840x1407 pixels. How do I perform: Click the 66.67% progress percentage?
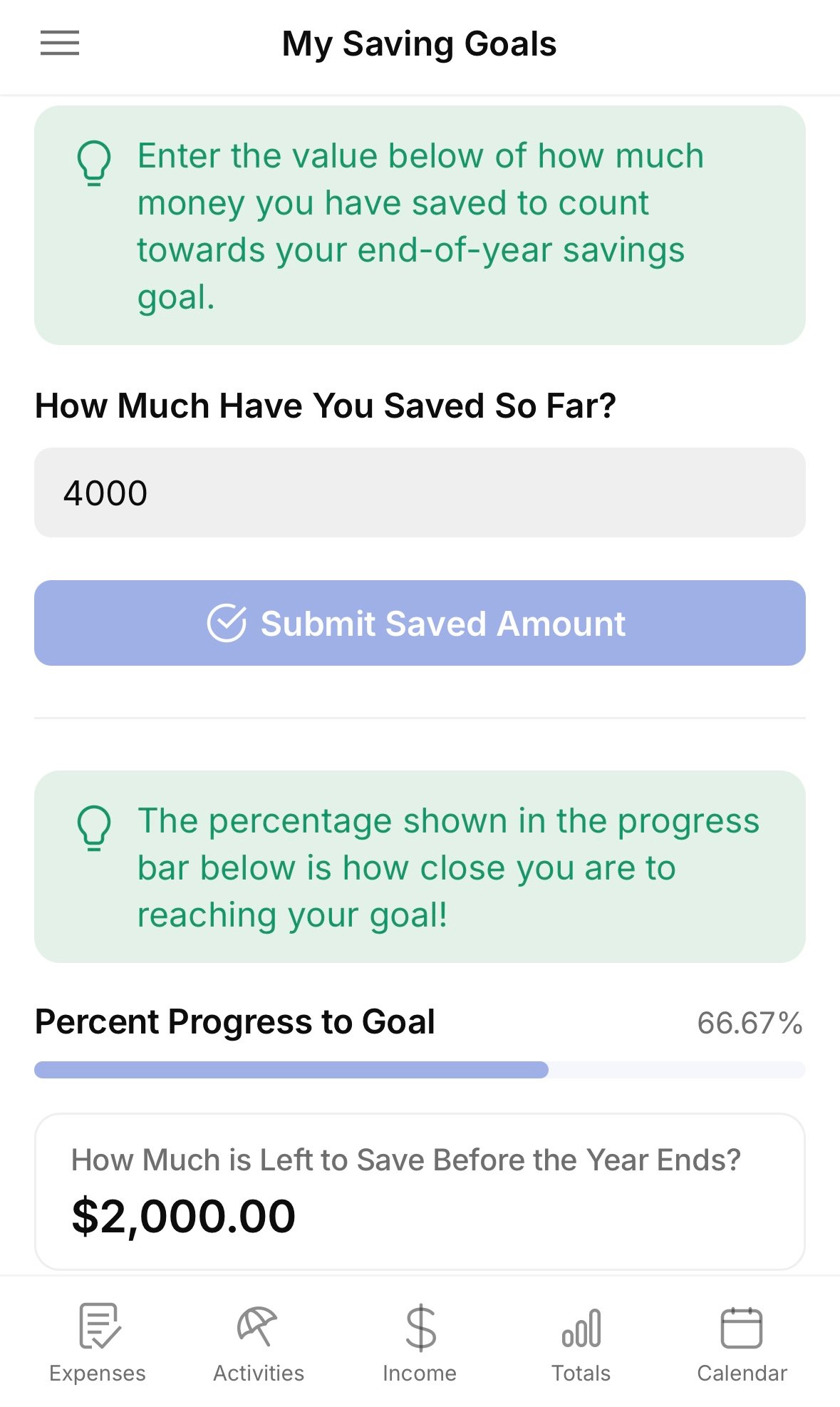(750, 1023)
